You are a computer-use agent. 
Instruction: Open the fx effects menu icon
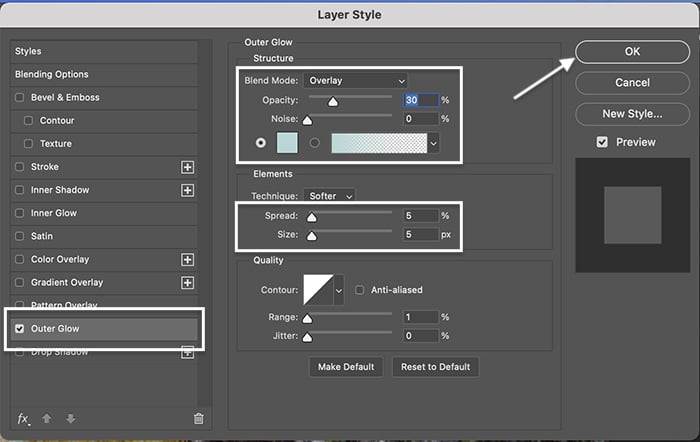(23, 419)
